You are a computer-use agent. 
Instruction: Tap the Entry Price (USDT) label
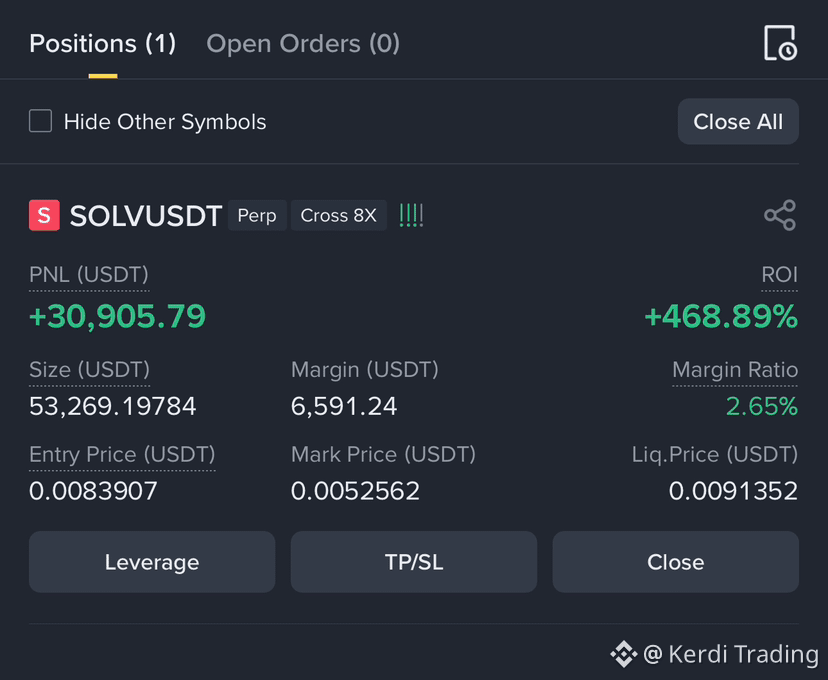122,455
